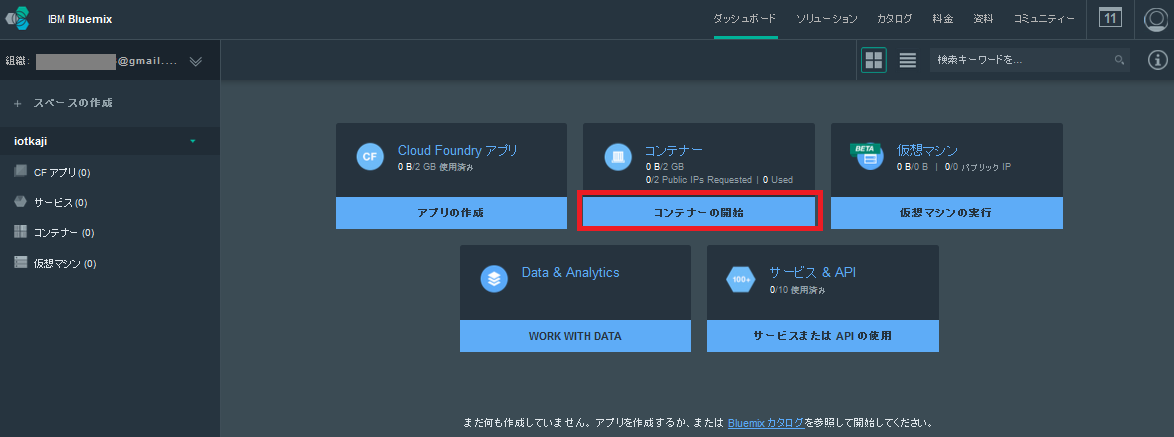Open the コミュニティー menu

point(1044,19)
